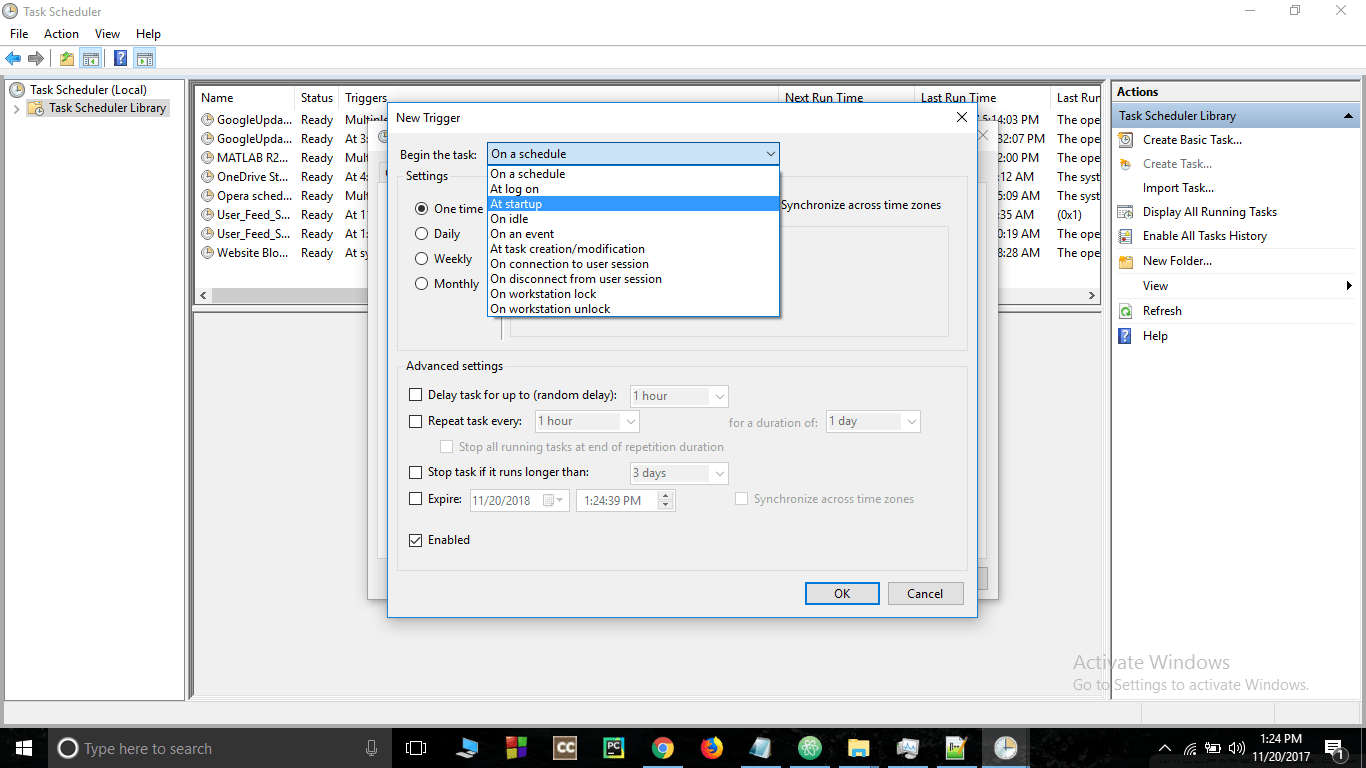Open the View menu
This screenshot has width=1366, height=768.
click(x=107, y=34)
